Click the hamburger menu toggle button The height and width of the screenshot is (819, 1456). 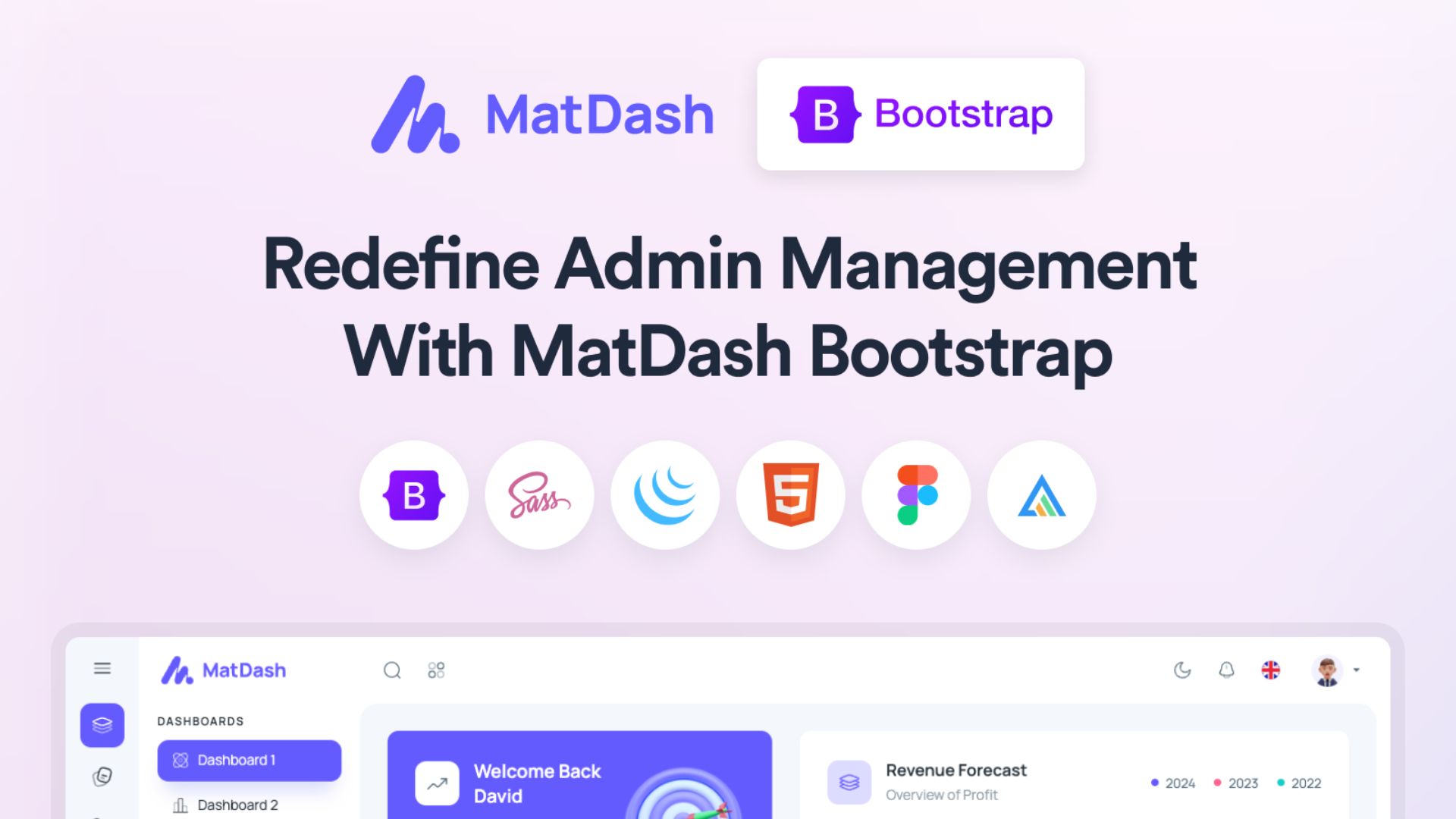pos(102,668)
